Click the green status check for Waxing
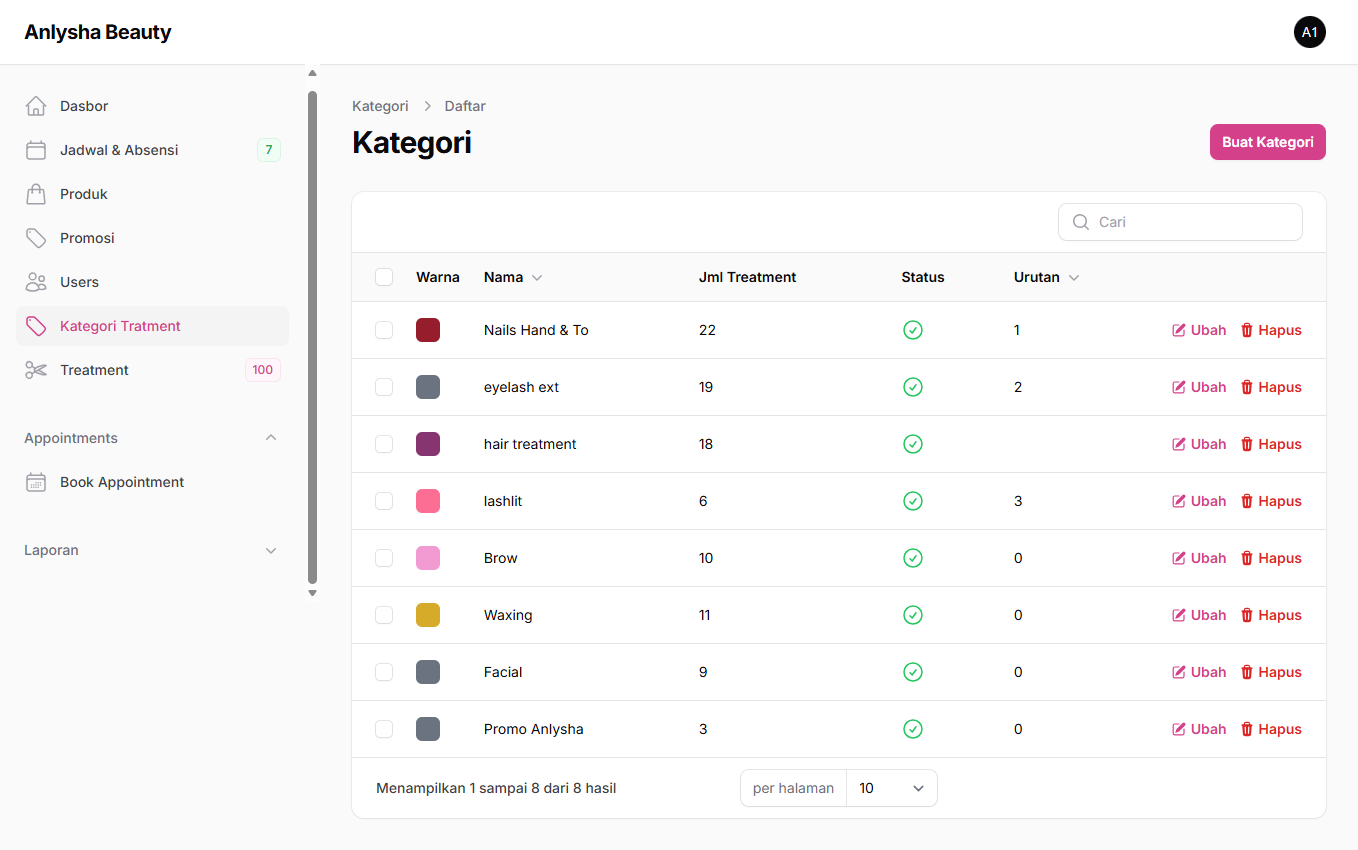This screenshot has height=850, width=1358. [912, 615]
